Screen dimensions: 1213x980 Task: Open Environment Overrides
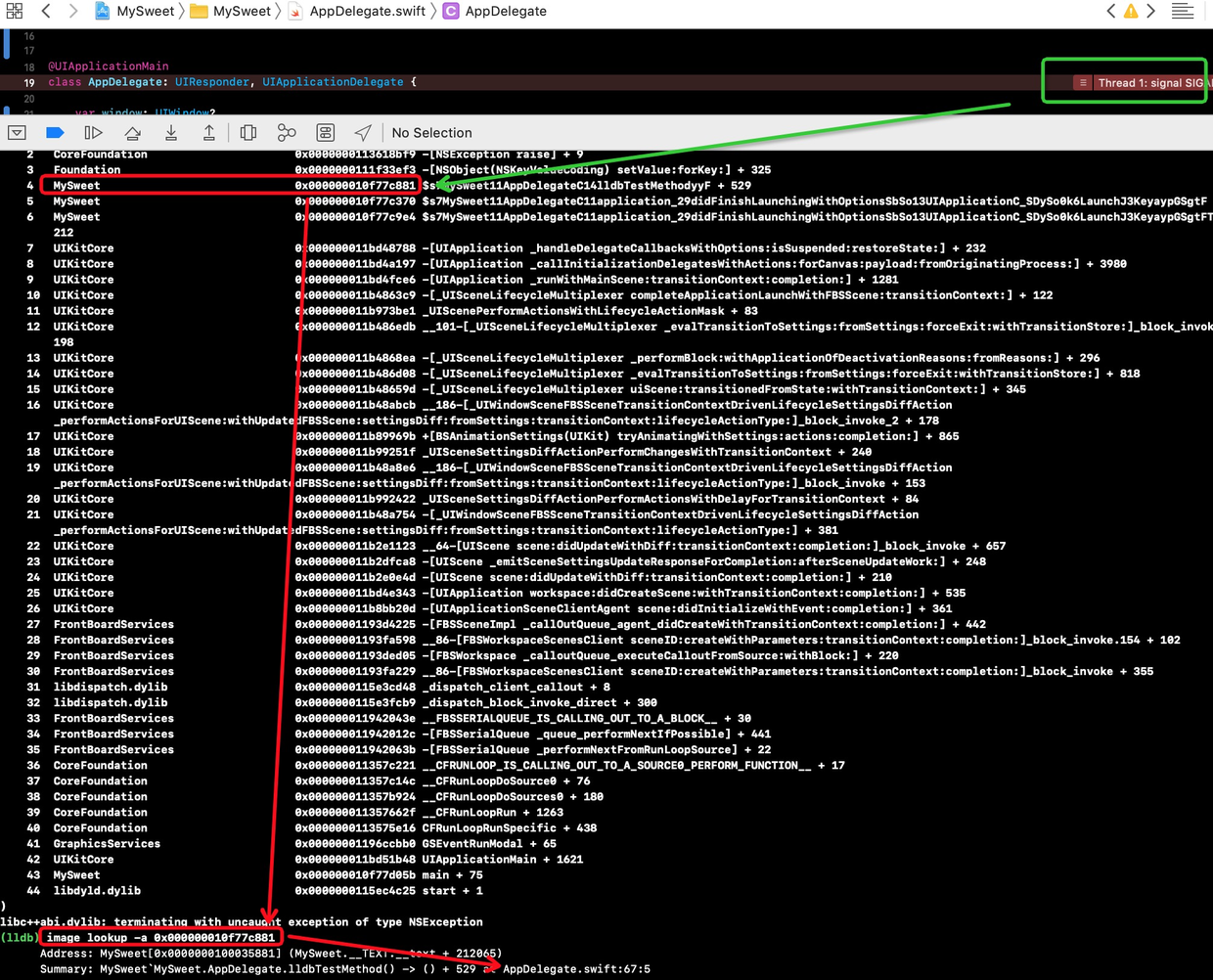point(326,132)
